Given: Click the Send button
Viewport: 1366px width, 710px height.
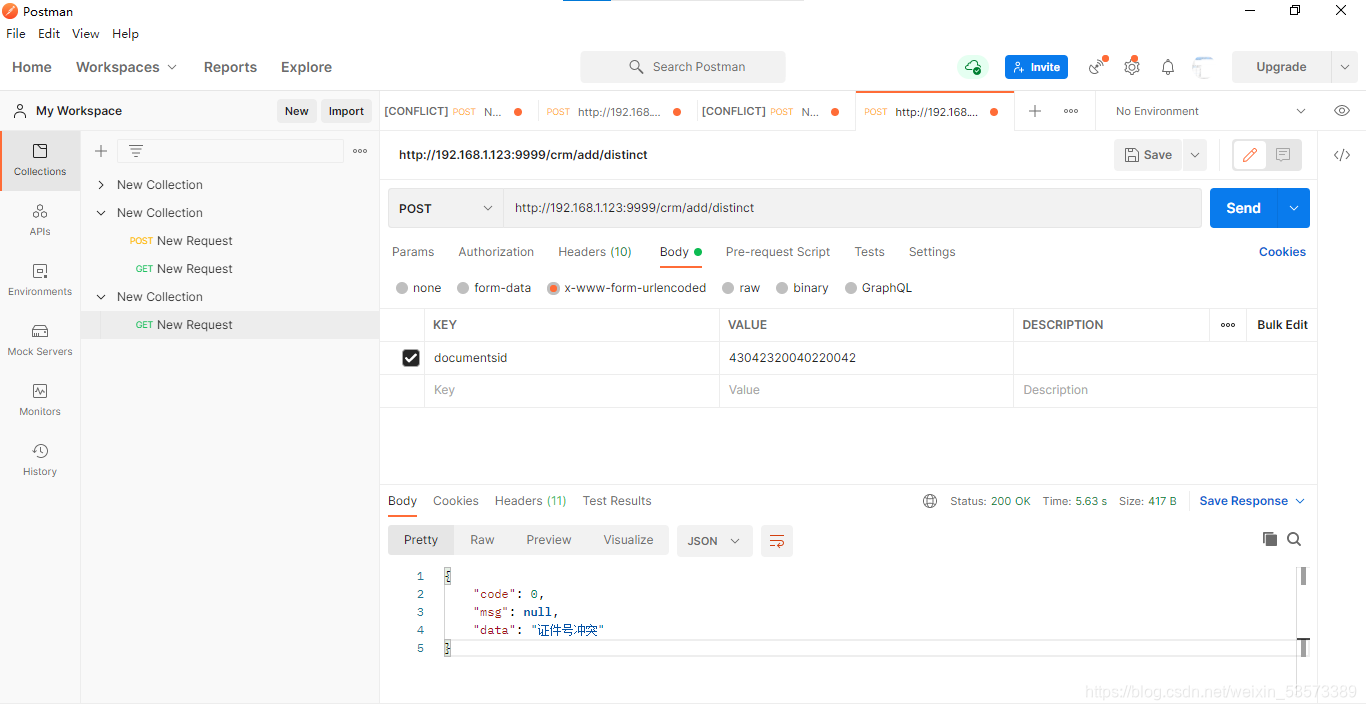Looking at the screenshot, I should 1244,208.
